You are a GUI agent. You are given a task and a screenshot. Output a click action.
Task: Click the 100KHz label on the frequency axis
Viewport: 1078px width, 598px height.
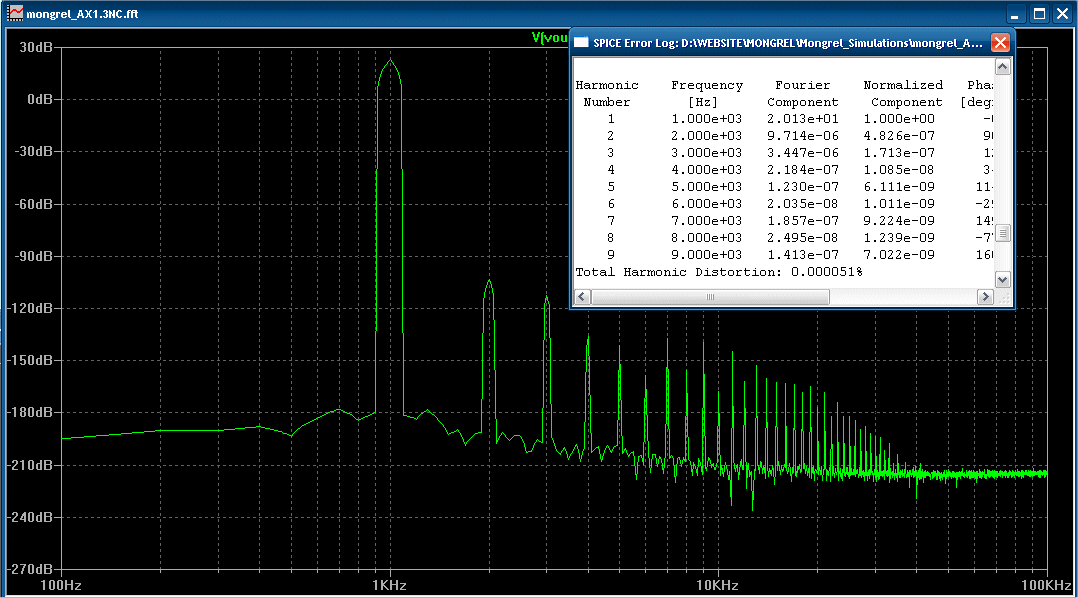click(1046, 586)
